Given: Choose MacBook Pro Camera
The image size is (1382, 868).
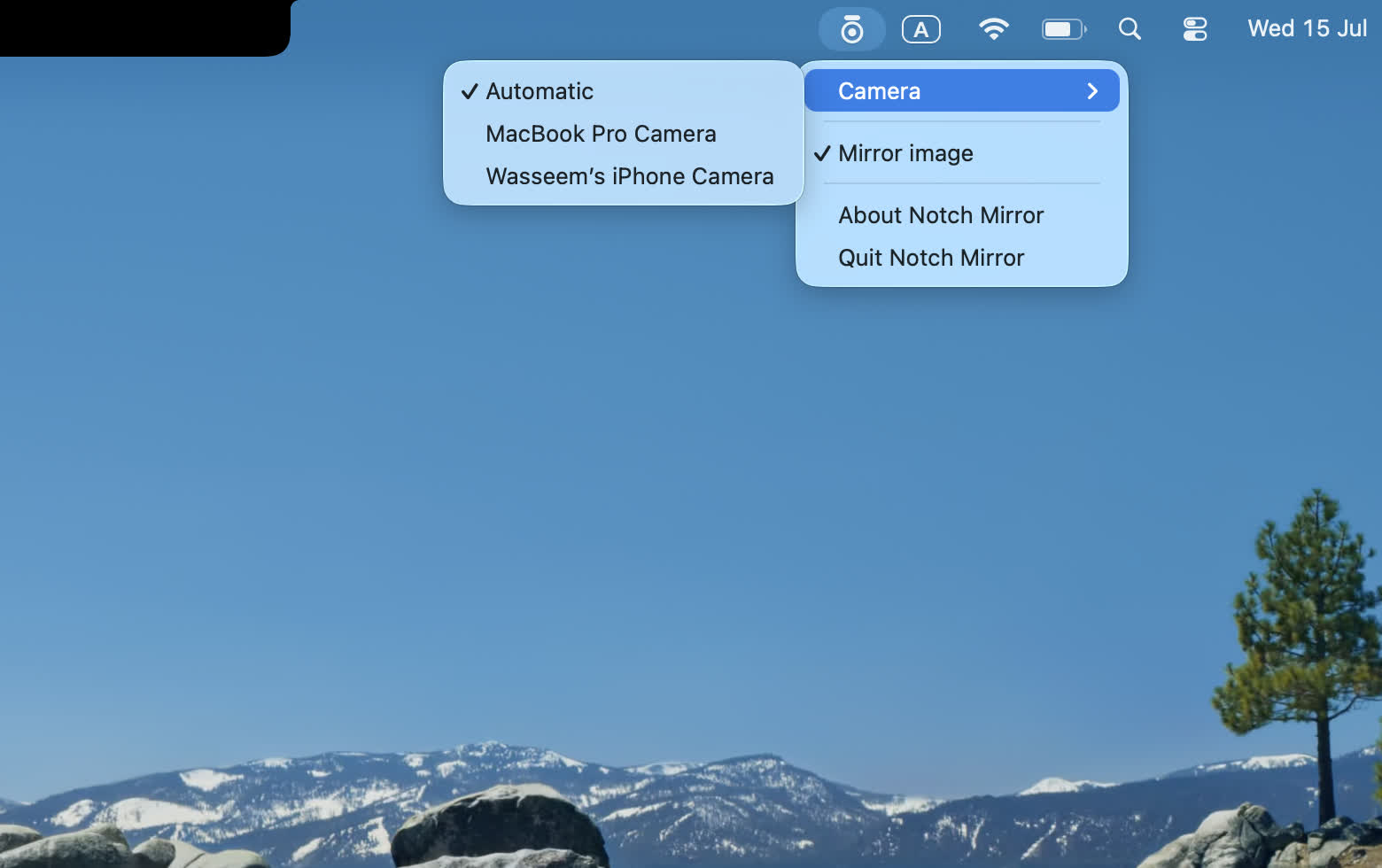Looking at the screenshot, I should (x=624, y=134).
